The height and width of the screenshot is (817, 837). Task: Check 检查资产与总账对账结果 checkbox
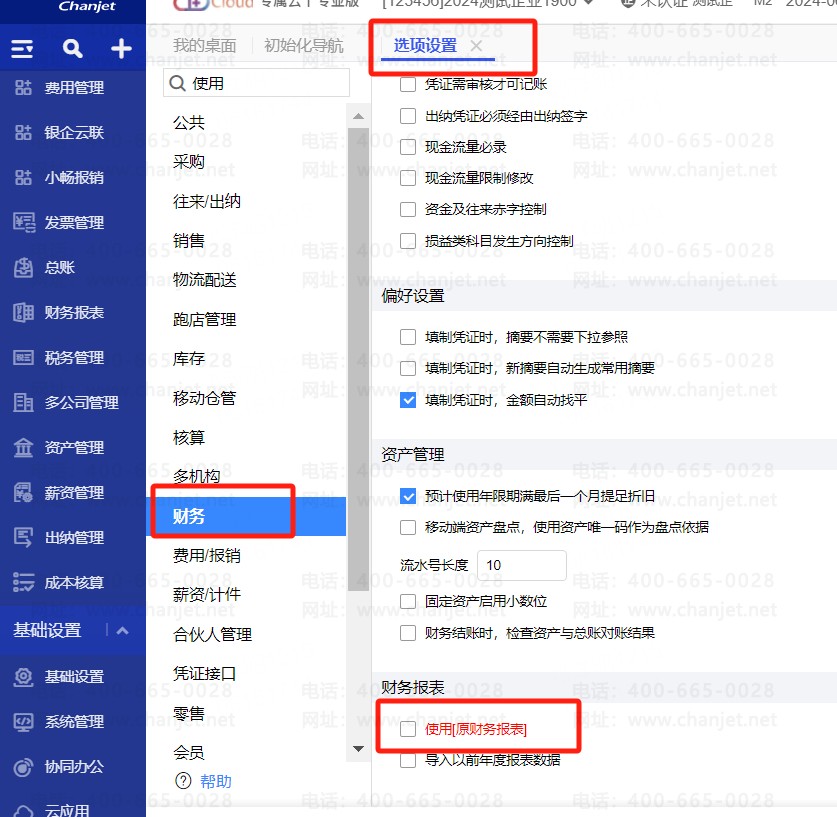click(408, 633)
